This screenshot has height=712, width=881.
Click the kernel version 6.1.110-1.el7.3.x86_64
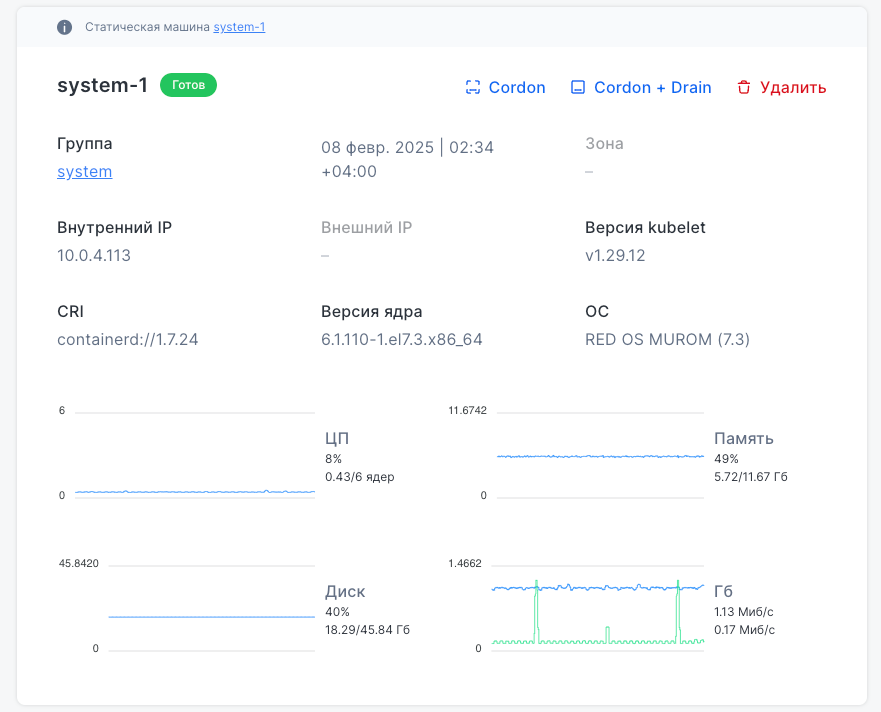click(x=402, y=339)
